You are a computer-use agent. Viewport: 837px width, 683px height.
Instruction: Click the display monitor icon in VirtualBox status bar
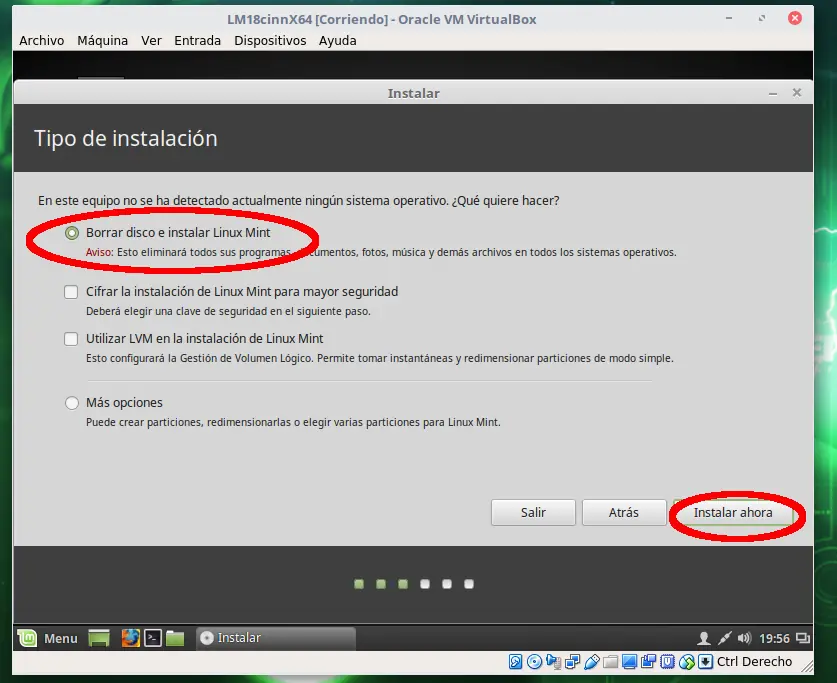pos(630,662)
